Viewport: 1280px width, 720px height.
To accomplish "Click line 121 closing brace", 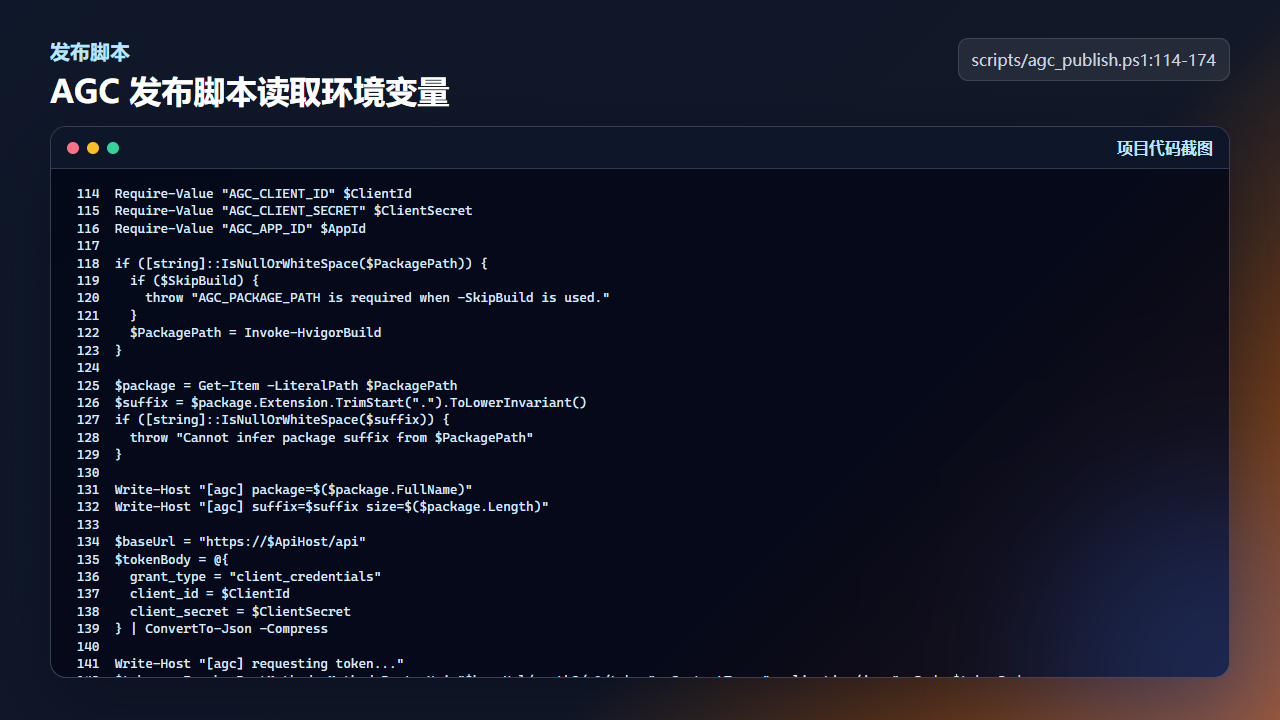I will pyautogui.click(x=134, y=316).
